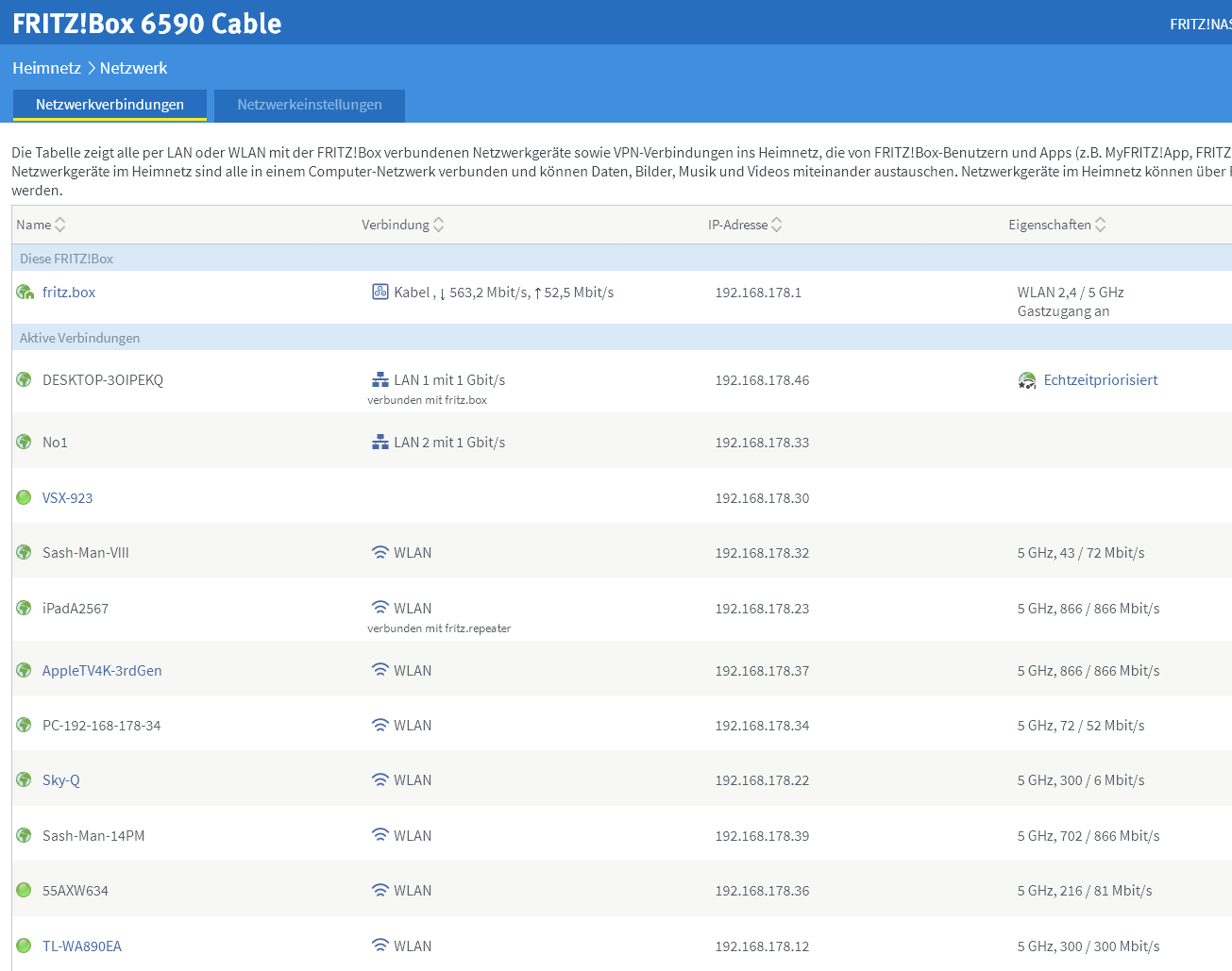Open the FRITZ!NAS menu item
Viewport: 1232px width, 971px height.
1201,25
